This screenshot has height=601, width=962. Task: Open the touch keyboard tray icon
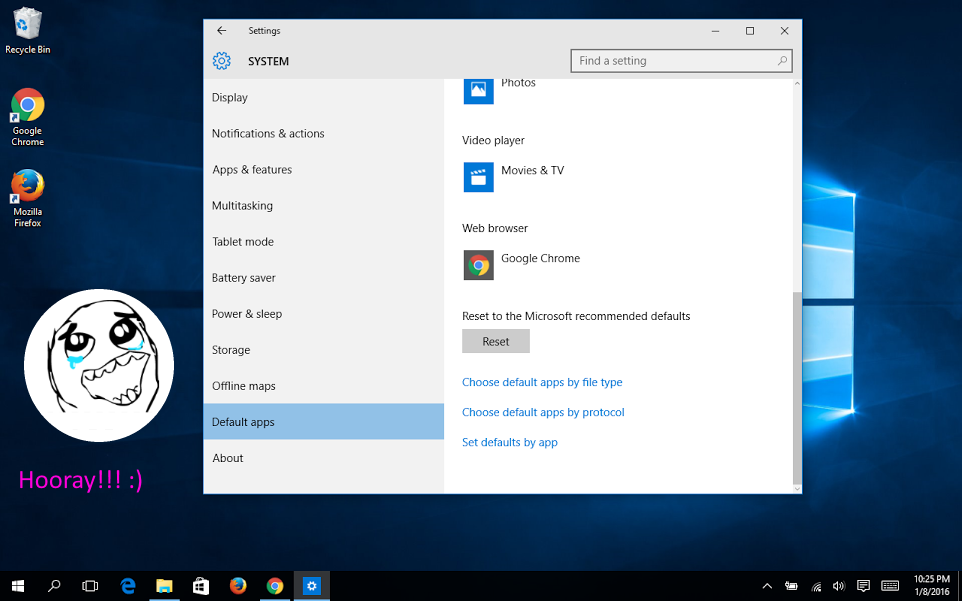click(x=890, y=586)
